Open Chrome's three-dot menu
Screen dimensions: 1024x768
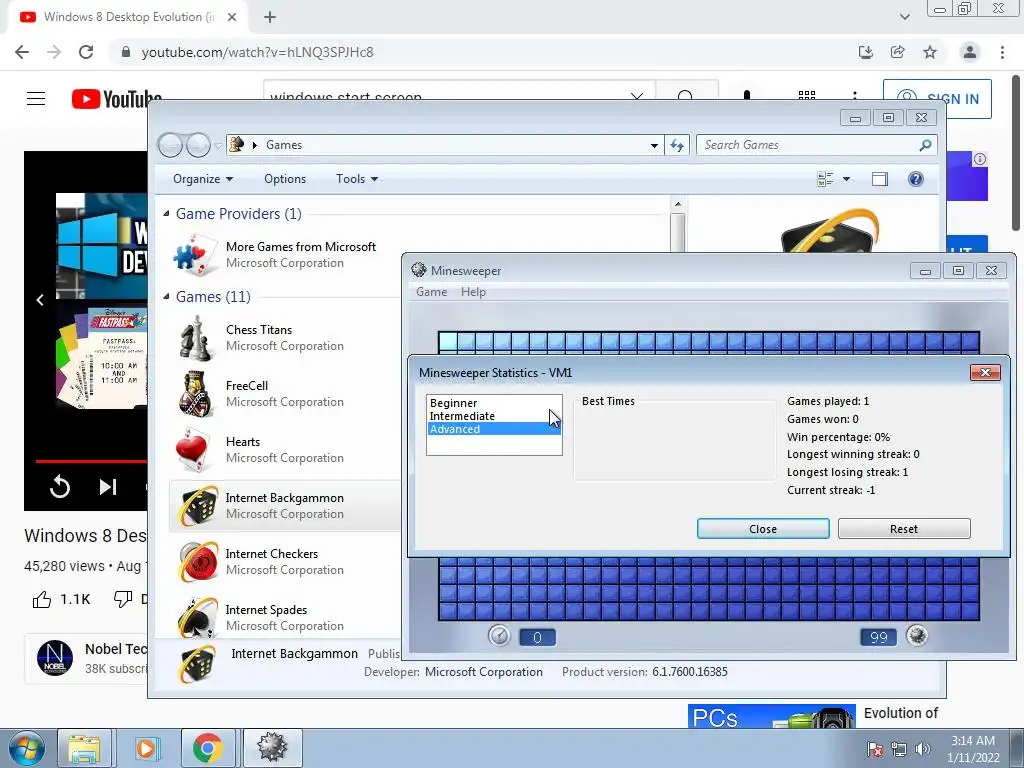point(1002,52)
